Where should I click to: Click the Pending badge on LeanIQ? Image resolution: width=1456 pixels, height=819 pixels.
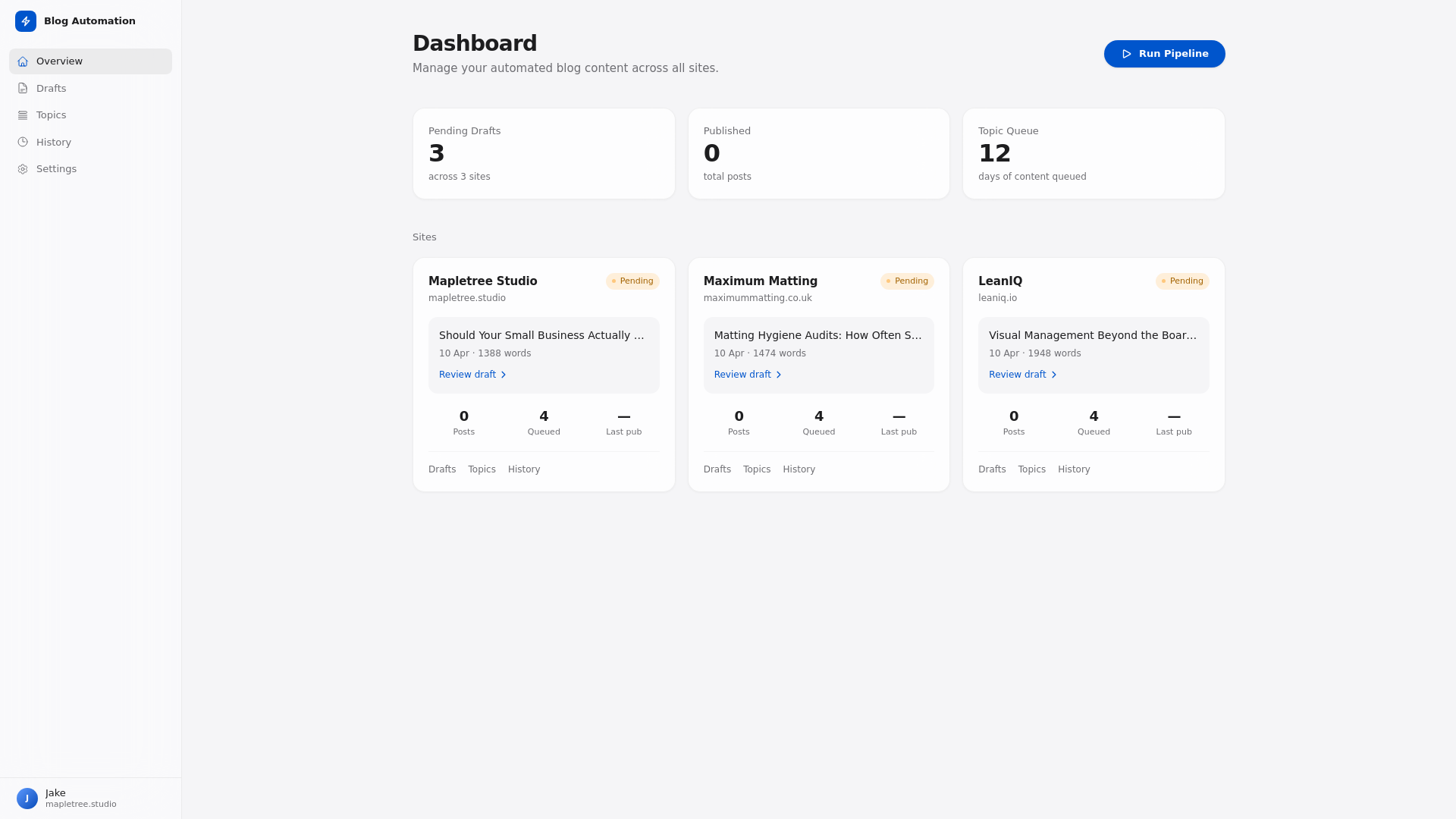coord(1182,281)
